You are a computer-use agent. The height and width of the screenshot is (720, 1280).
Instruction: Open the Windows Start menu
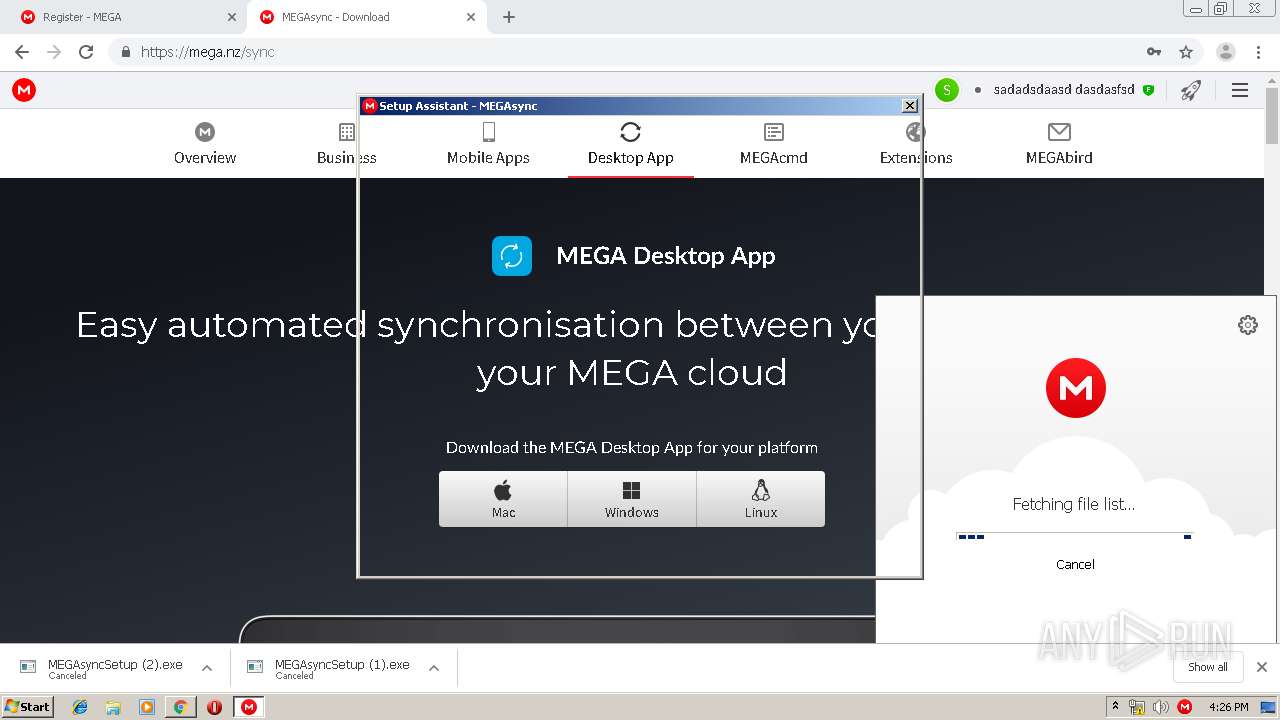tap(27, 707)
